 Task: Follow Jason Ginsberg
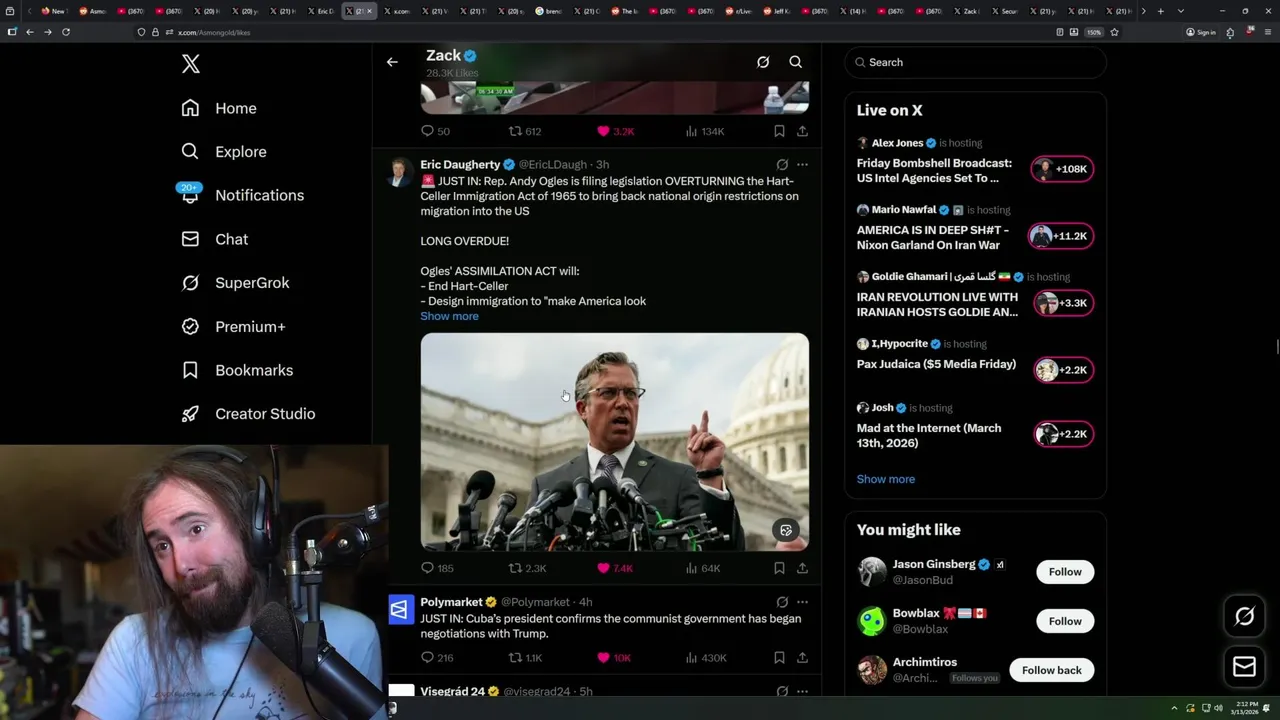click(x=1064, y=572)
